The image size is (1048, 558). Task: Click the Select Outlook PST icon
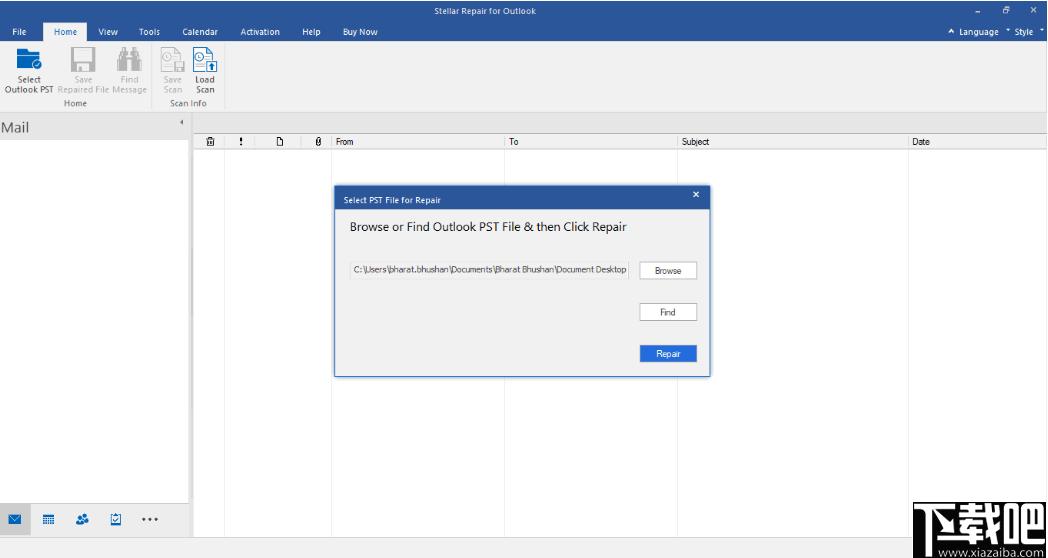click(x=29, y=60)
